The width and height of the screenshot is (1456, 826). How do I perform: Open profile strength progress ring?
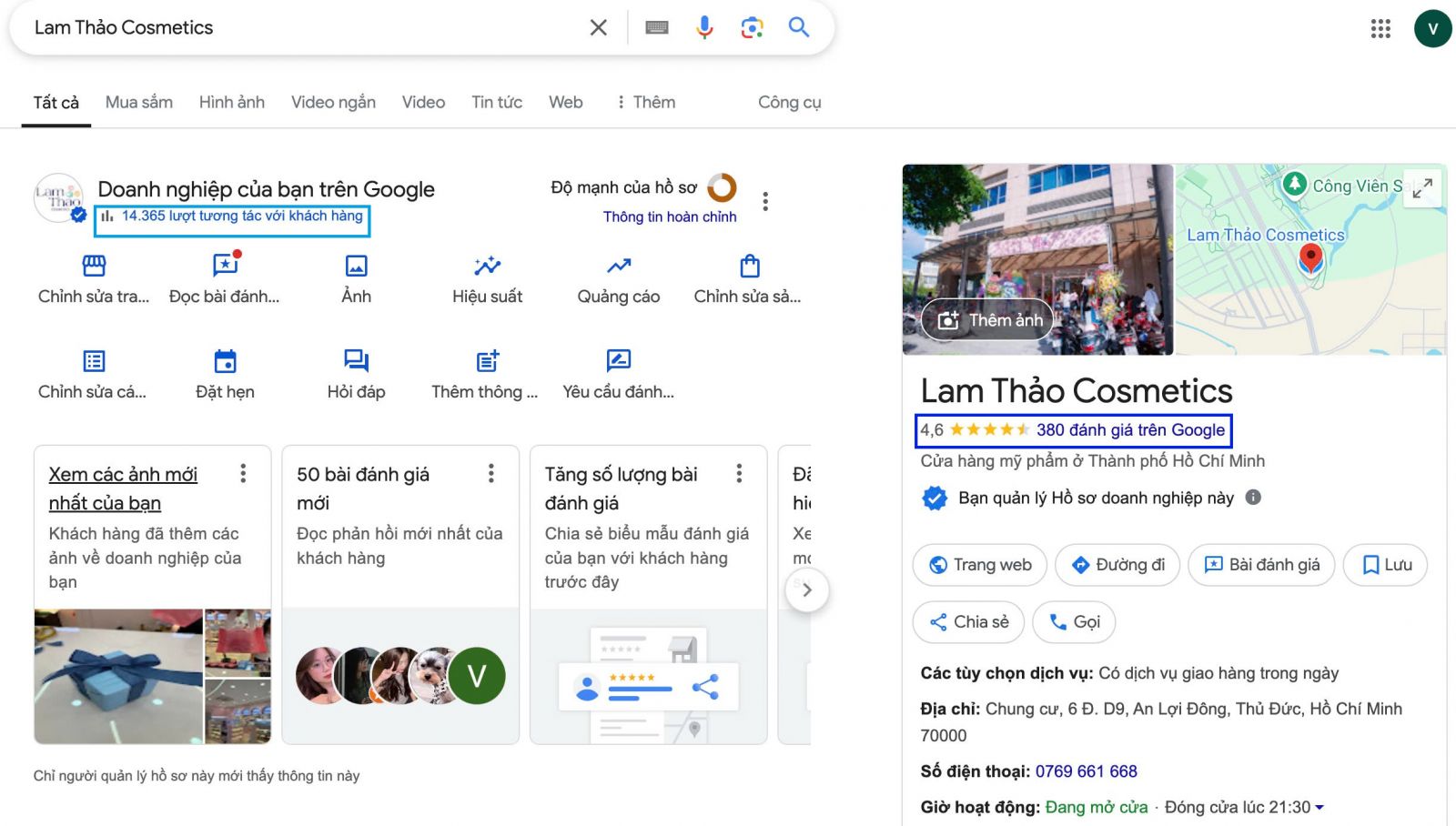[x=723, y=187]
